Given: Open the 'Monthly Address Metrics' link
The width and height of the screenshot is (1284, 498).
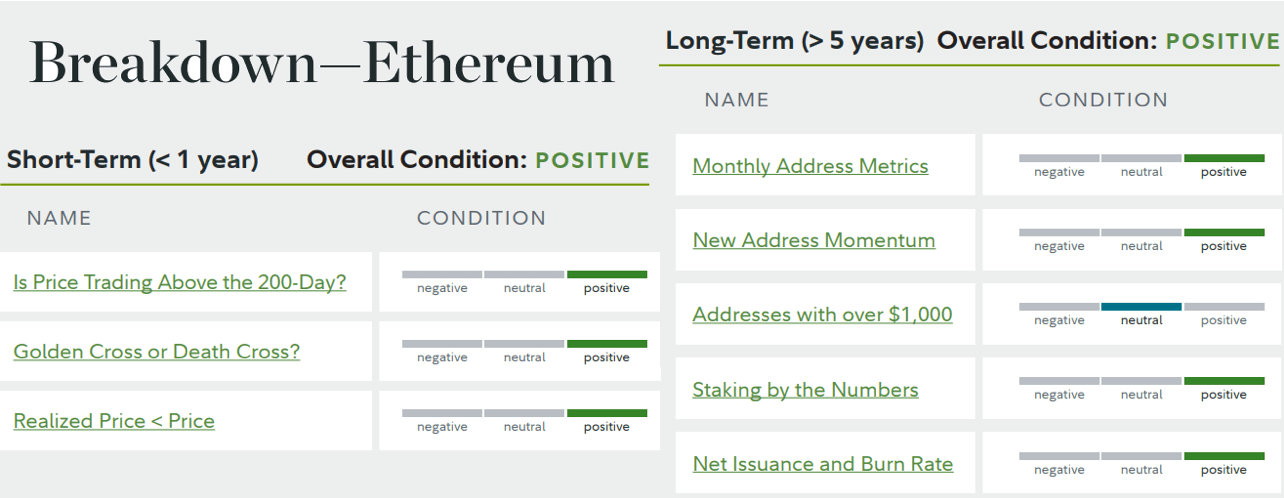Looking at the screenshot, I should tap(810, 166).
